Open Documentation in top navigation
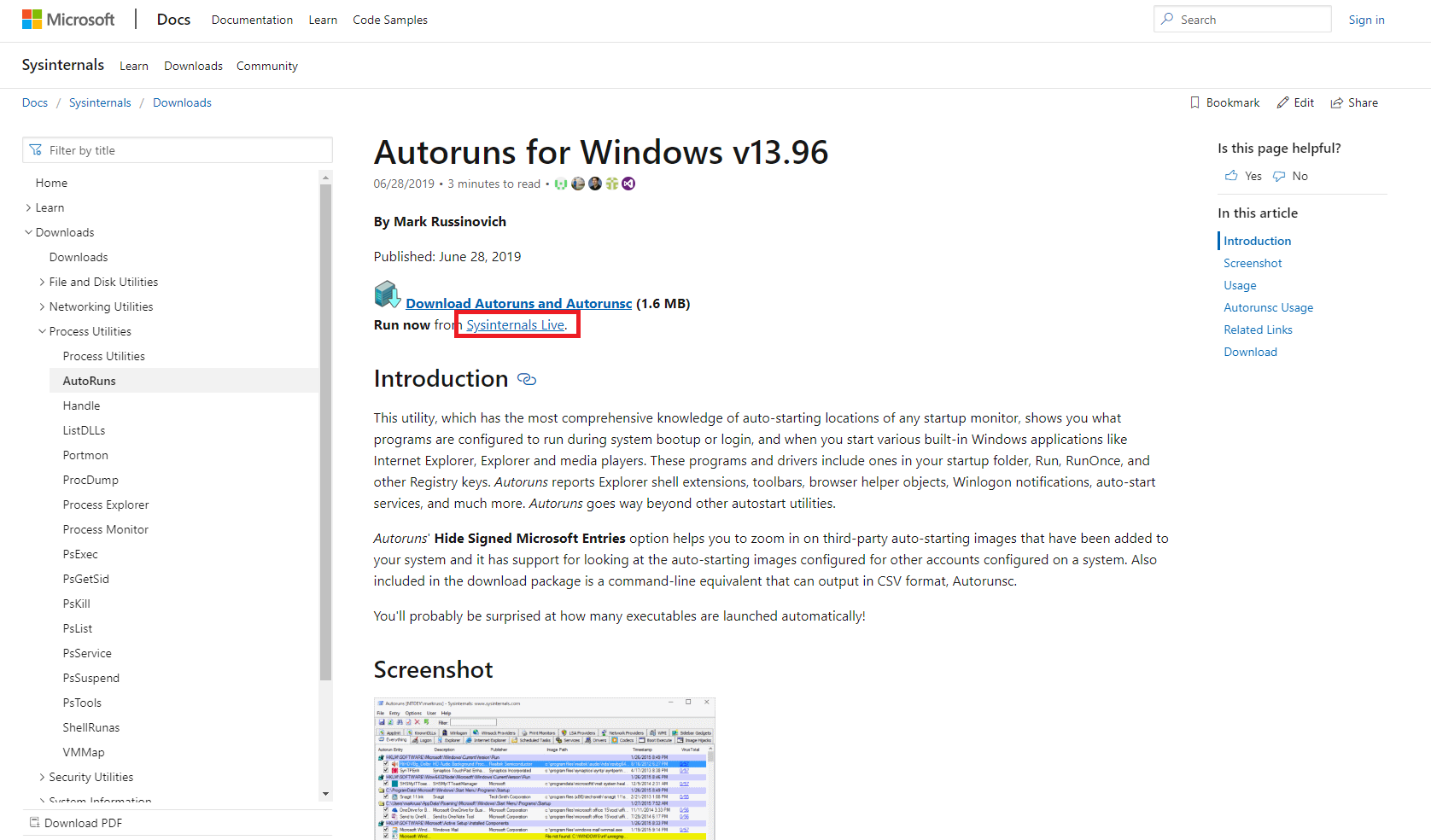The image size is (1431, 840). [252, 20]
